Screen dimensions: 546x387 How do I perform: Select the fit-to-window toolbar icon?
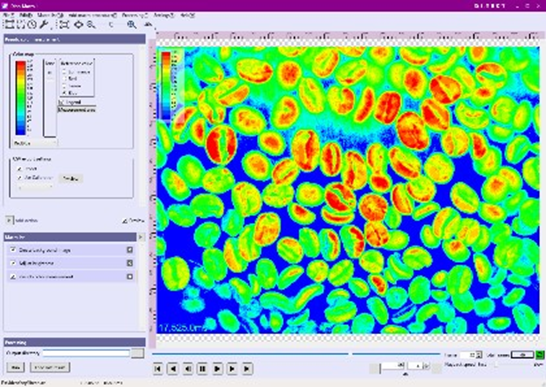pos(64,24)
